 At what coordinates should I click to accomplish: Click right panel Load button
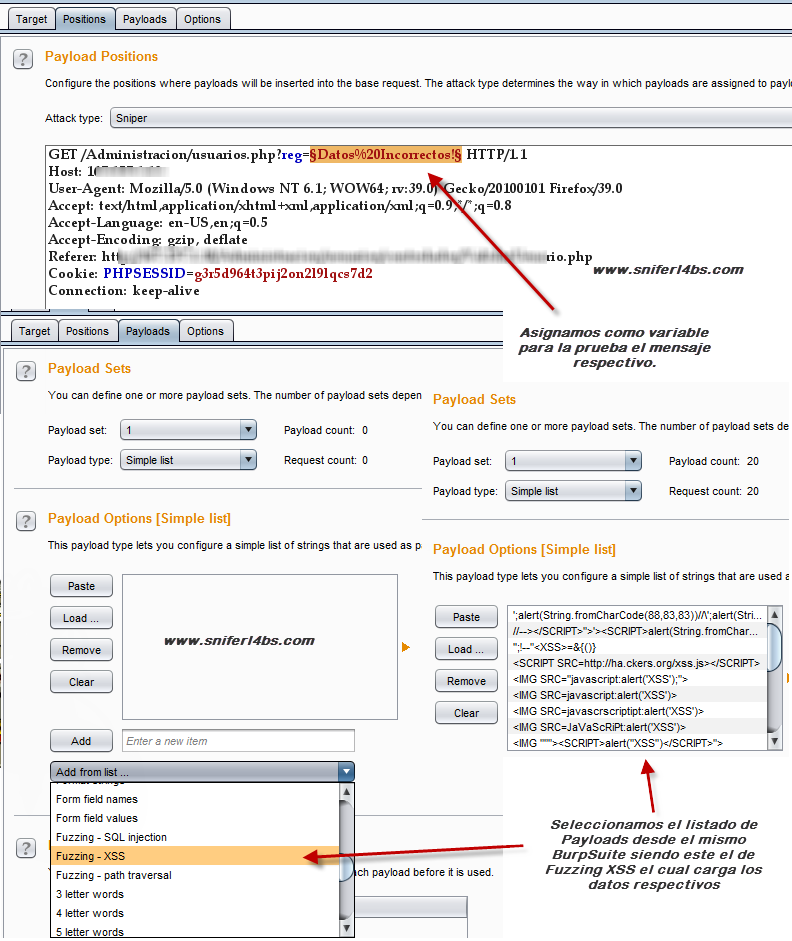[x=466, y=649]
